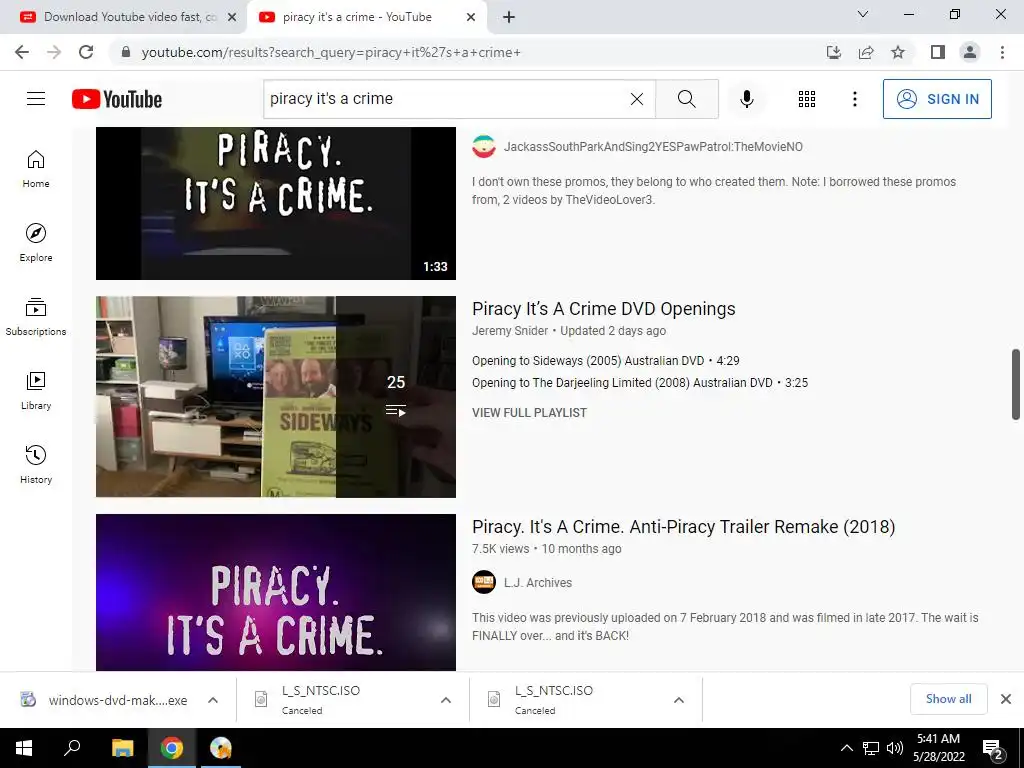Open Chrome's three-dot menu
This screenshot has width=1024, height=768.
(x=1002, y=52)
